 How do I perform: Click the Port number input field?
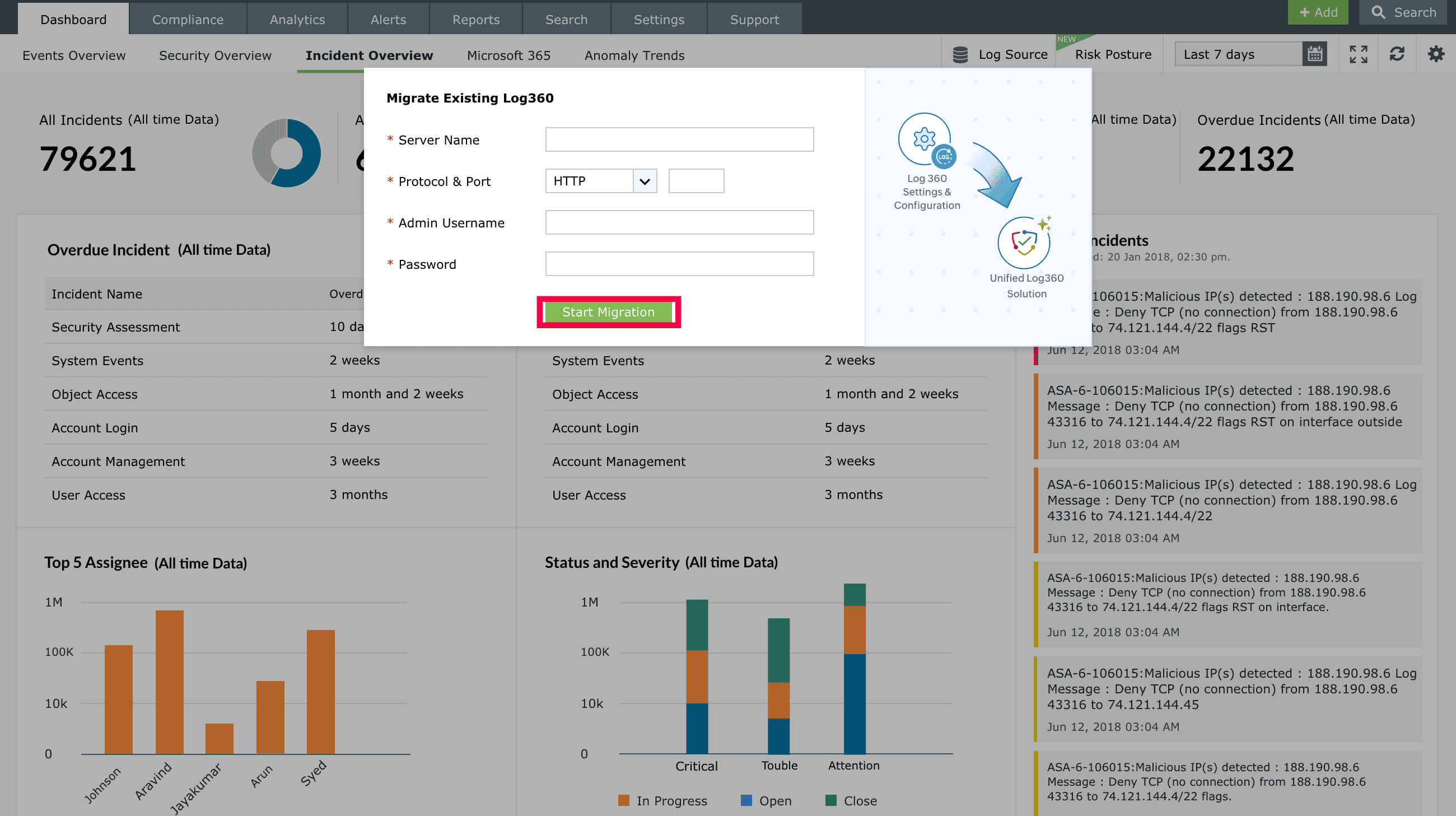click(x=696, y=181)
